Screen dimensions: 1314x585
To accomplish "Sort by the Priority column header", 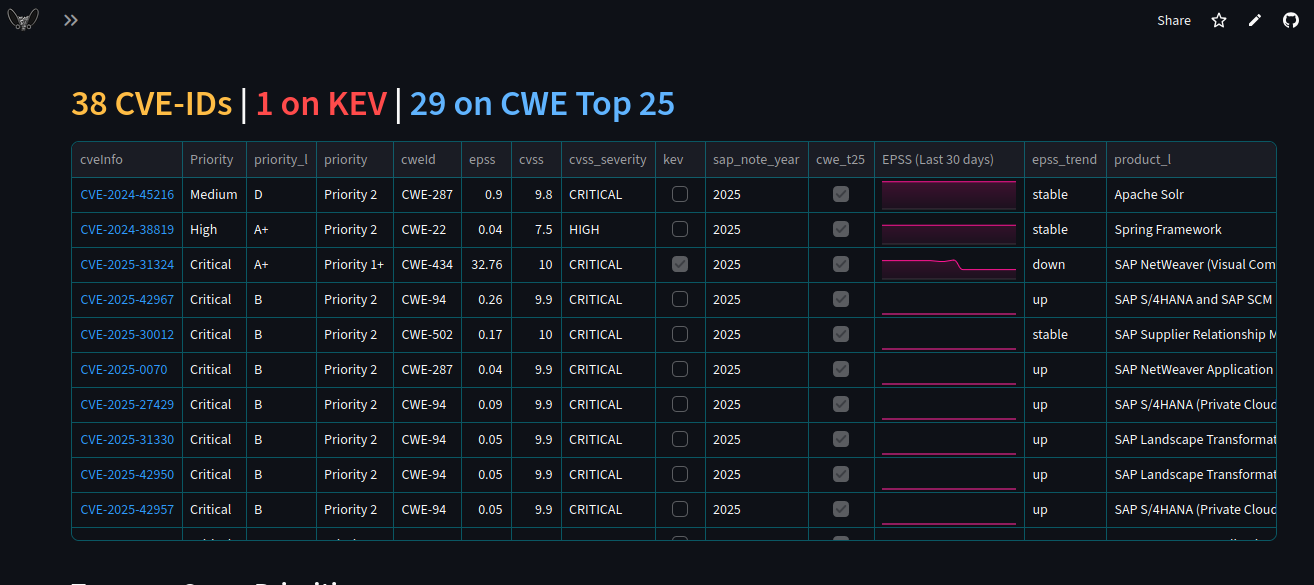I will coord(214,159).
